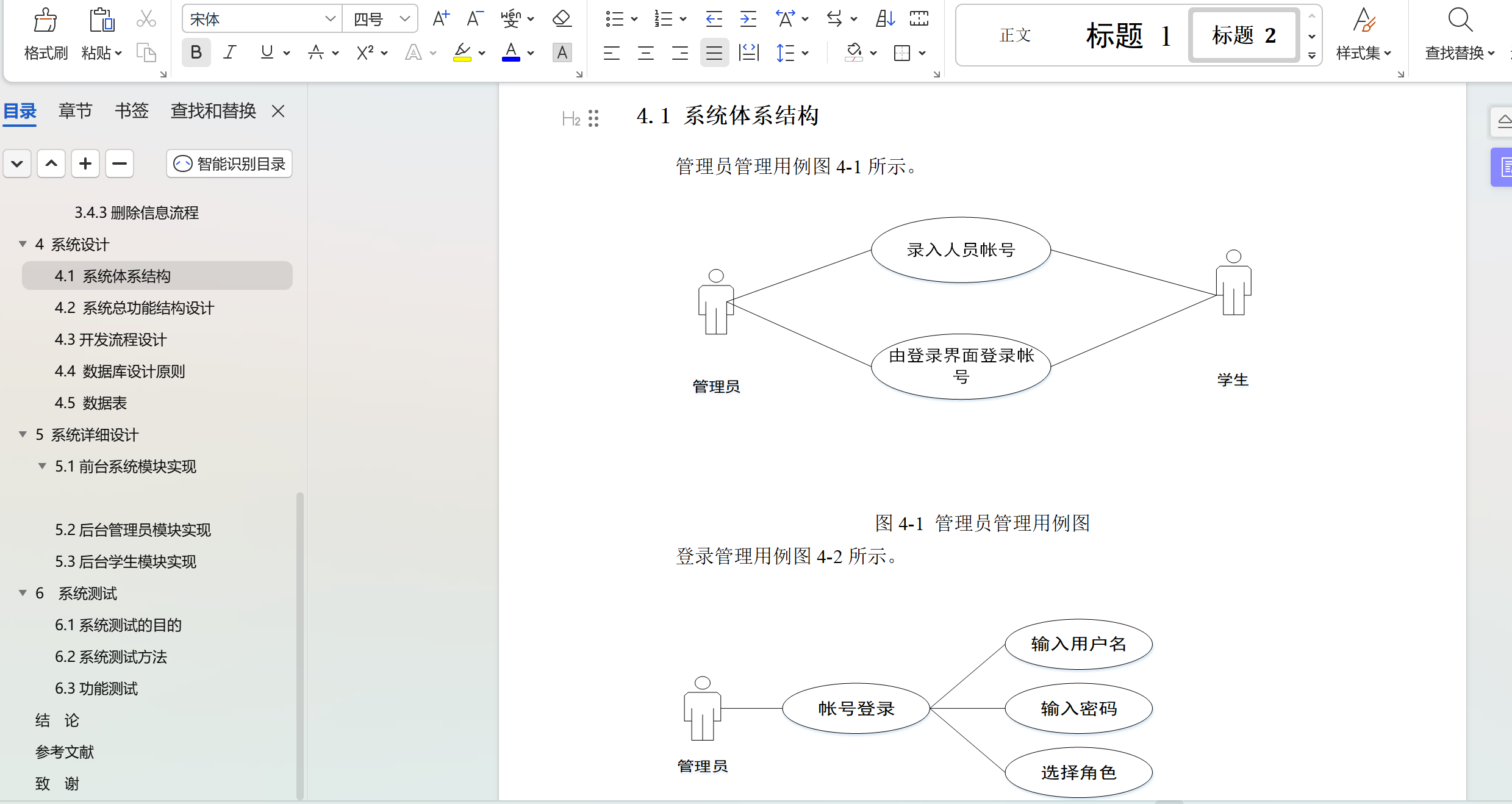Open the font size dropdown (四号)
Screen dimensions: 1512x804
click(x=404, y=19)
